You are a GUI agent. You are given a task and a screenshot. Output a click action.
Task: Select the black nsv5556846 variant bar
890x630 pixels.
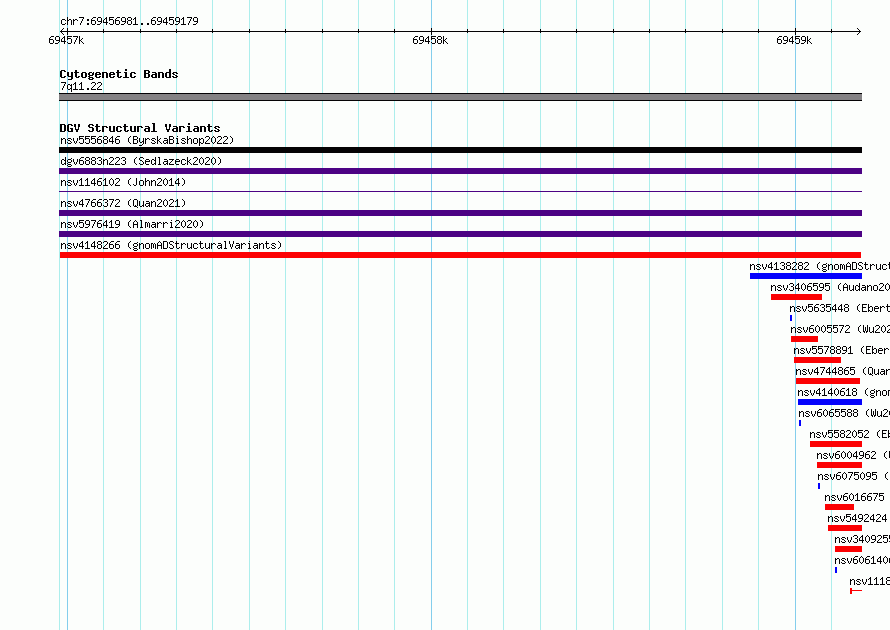(460, 150)
